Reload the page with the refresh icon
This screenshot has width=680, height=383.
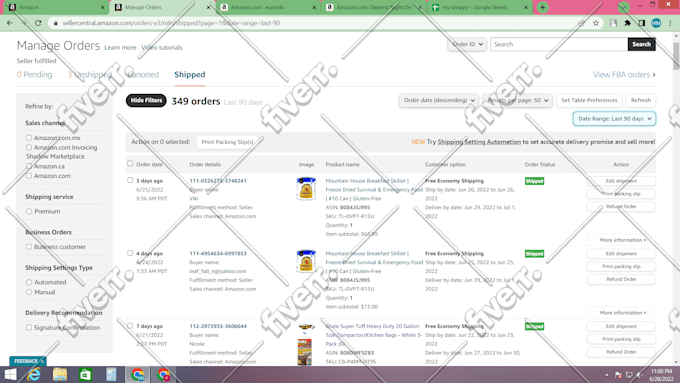(x=38, y=23)
